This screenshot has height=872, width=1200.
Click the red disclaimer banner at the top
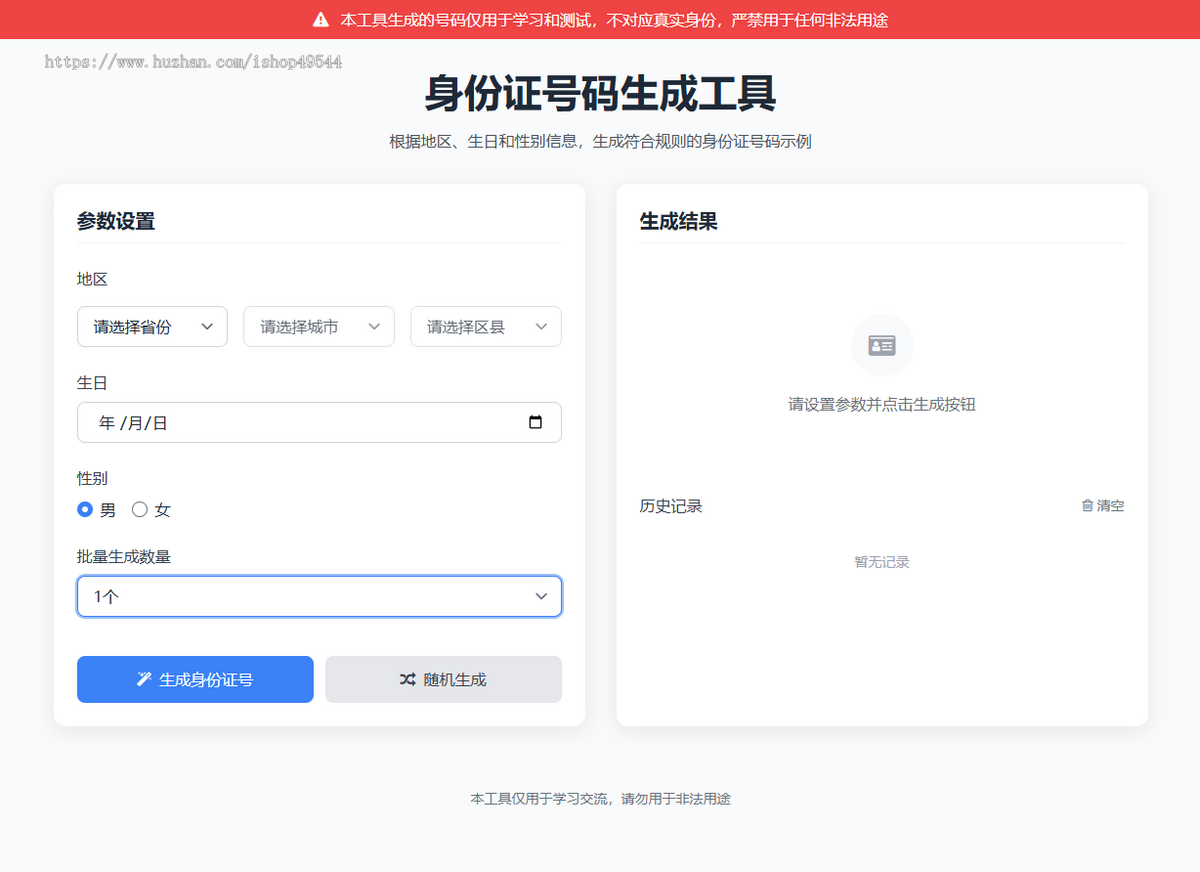pos(600,18)
